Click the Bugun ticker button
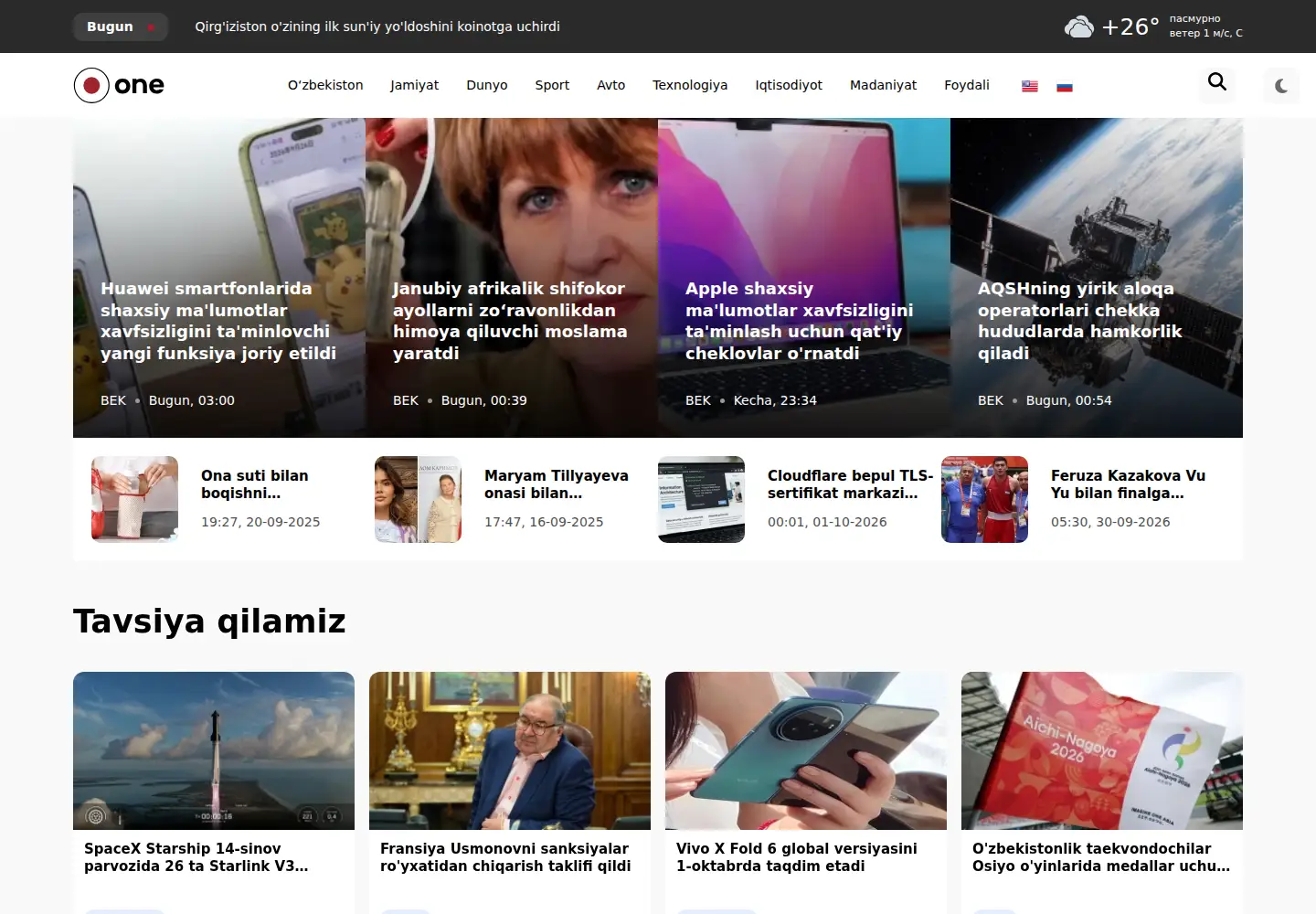Screen dimensions: 1316x914 [121, 27]
